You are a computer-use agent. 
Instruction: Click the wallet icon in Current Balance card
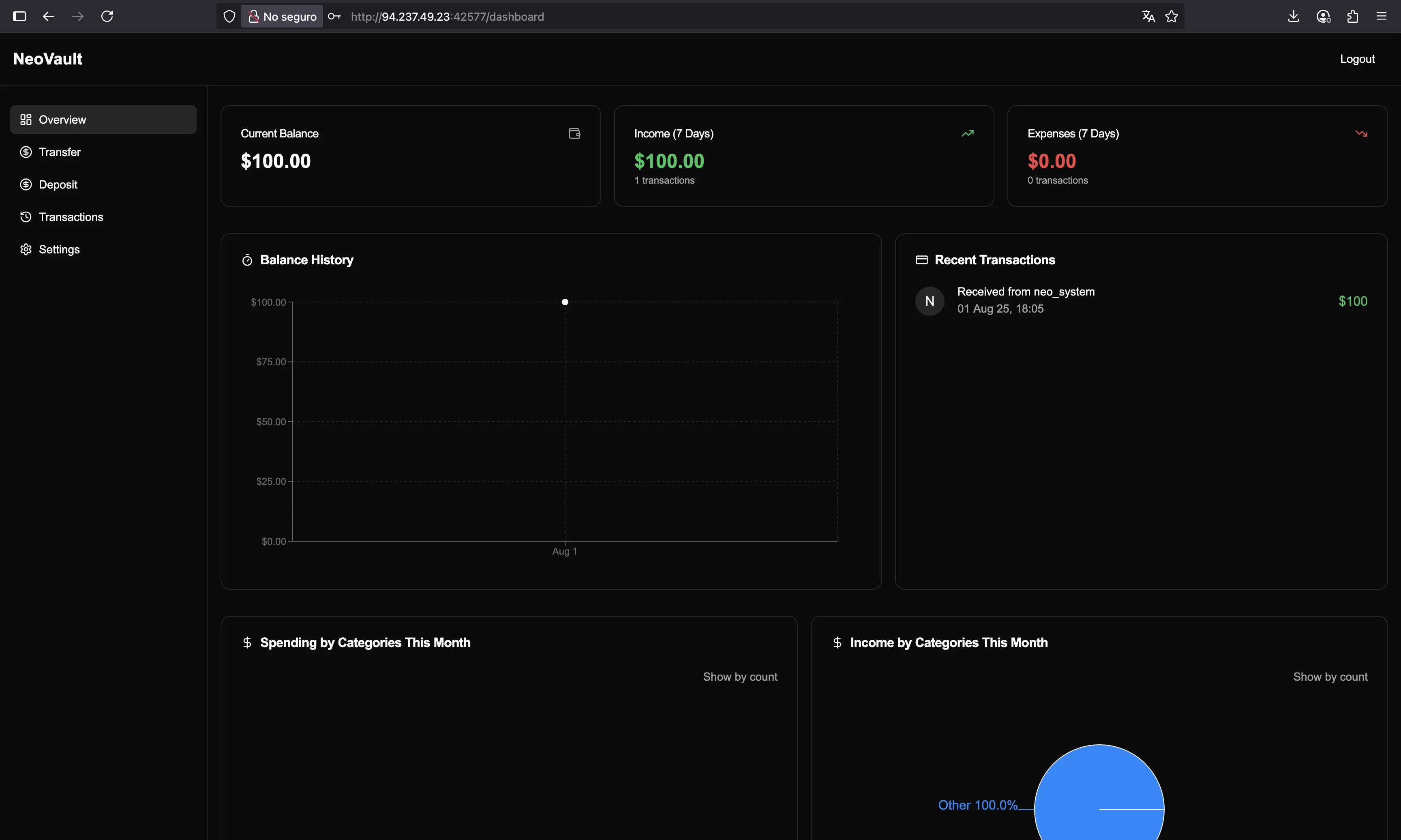click(574, 134)
